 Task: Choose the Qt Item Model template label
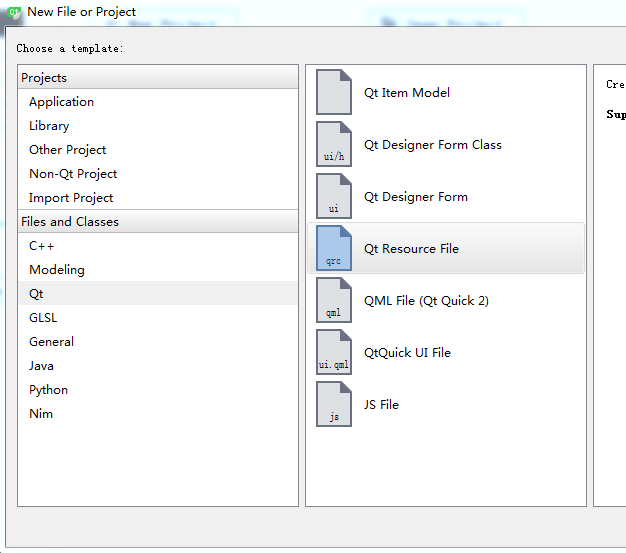tap(406, 93)
